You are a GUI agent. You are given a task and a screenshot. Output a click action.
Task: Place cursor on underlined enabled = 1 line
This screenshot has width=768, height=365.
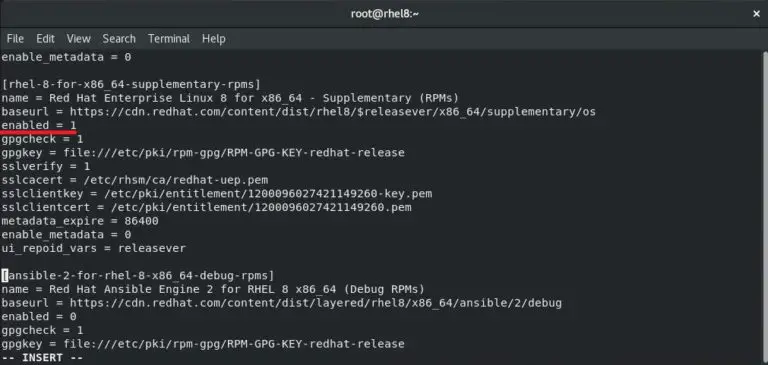pyautogui.click(x=39, y=125)
